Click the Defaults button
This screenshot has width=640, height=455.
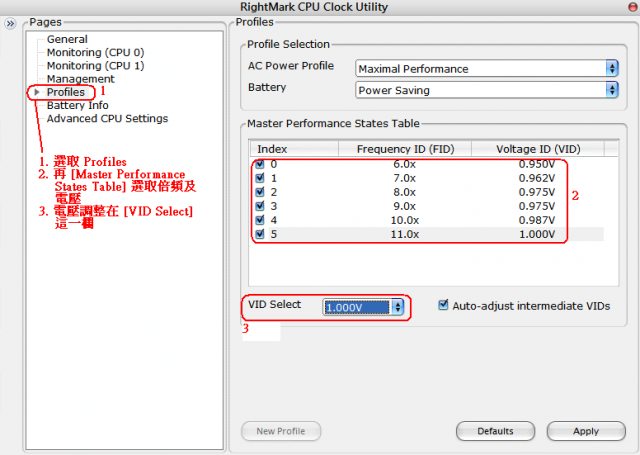495,431
